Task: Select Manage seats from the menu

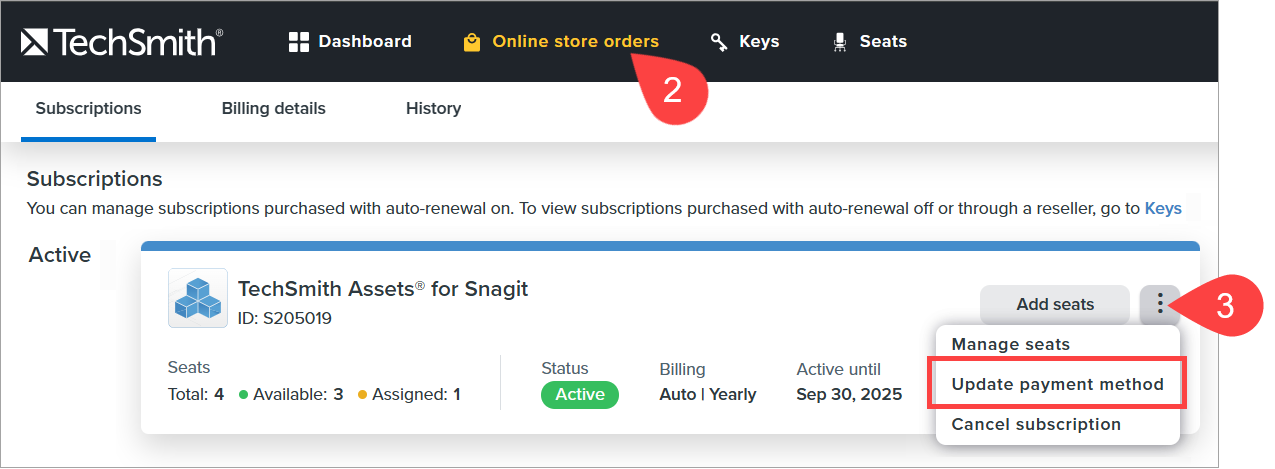Action: [1010, 344]
